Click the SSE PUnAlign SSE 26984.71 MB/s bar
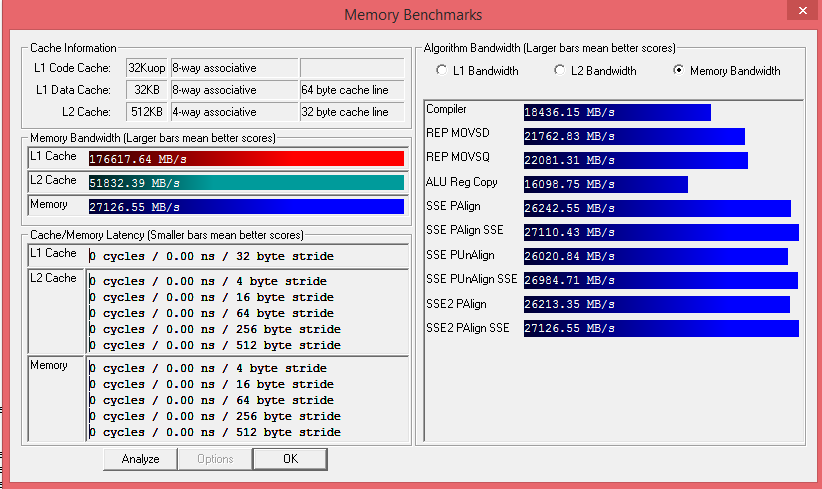 point(661,280)
